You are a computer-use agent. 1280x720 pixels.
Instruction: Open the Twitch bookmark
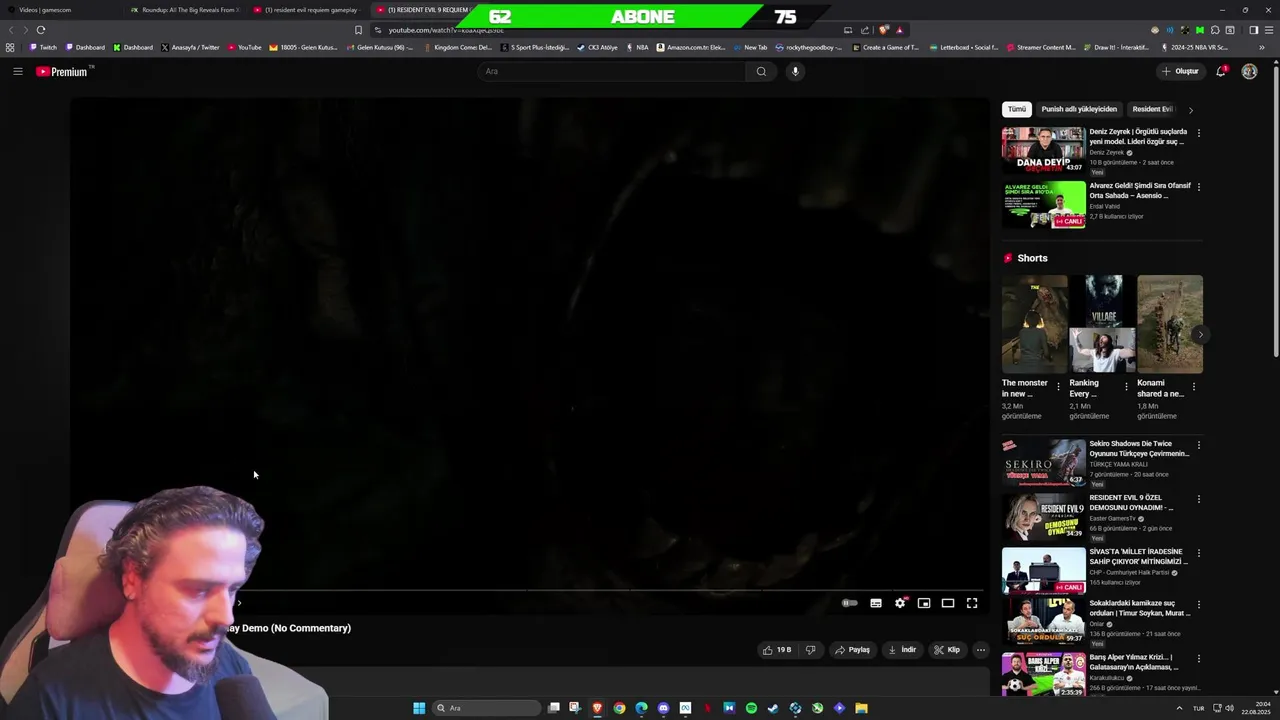pos(43,47)
